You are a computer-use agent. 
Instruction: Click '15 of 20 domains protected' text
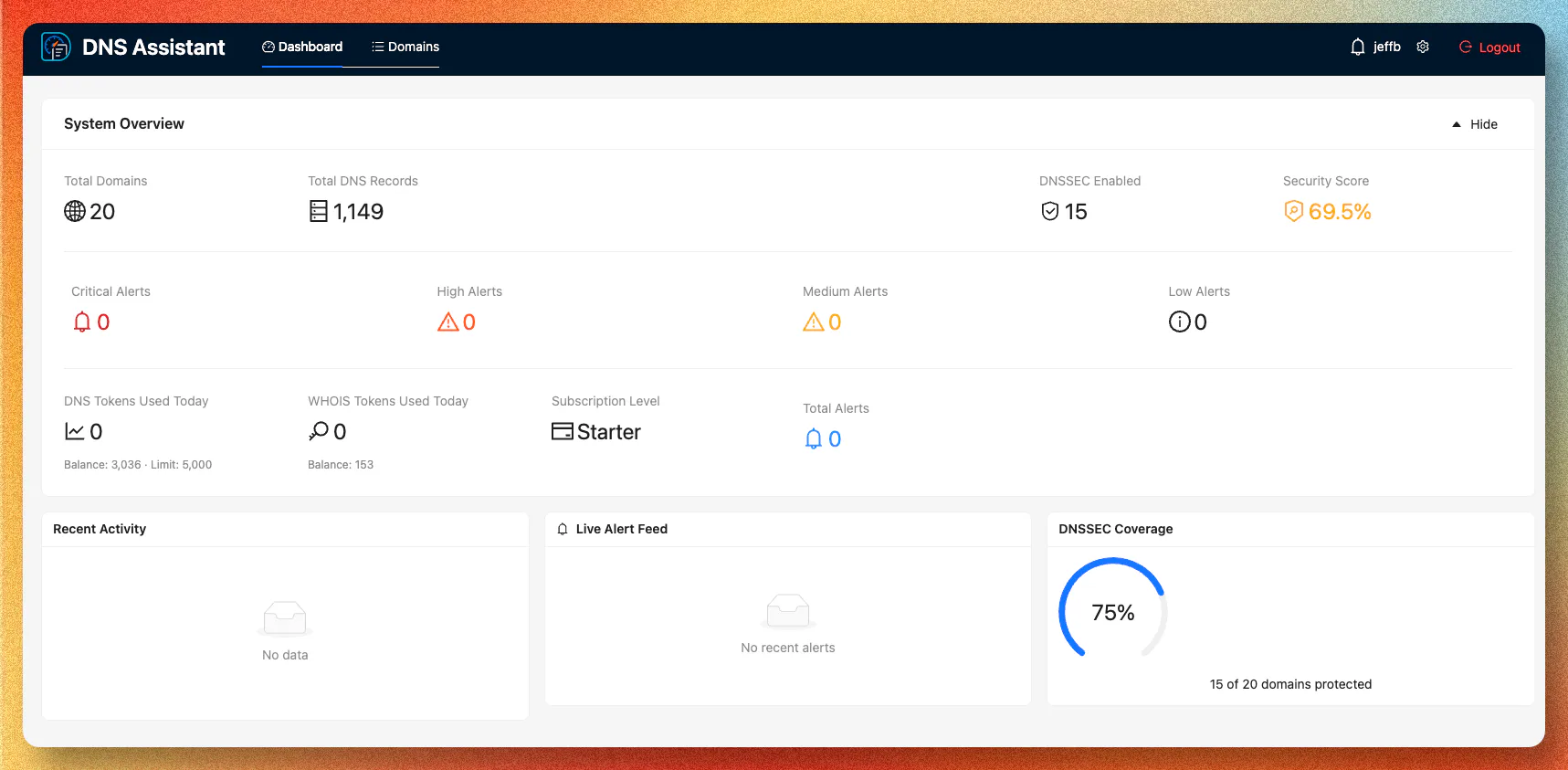click(1290, 684)
